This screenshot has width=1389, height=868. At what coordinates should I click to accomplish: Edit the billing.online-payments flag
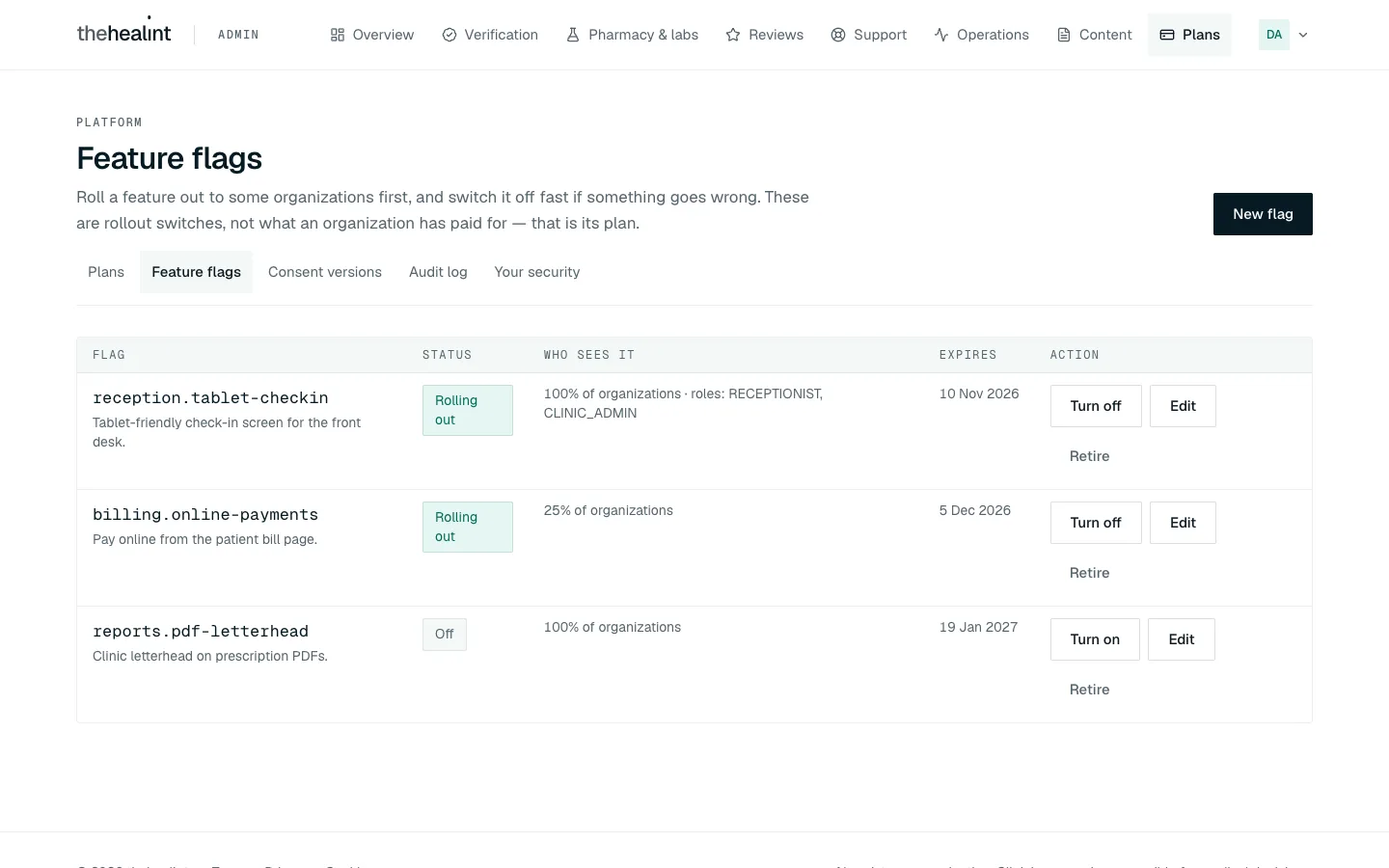coord(1183,523)
